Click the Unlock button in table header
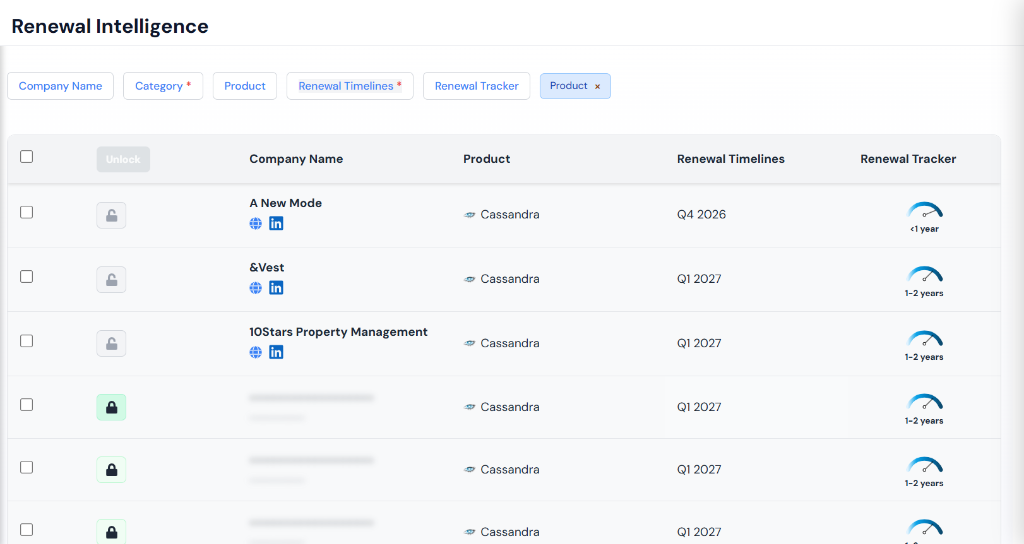This screenshot has width=1024, height=544. [x=123, y=159]
